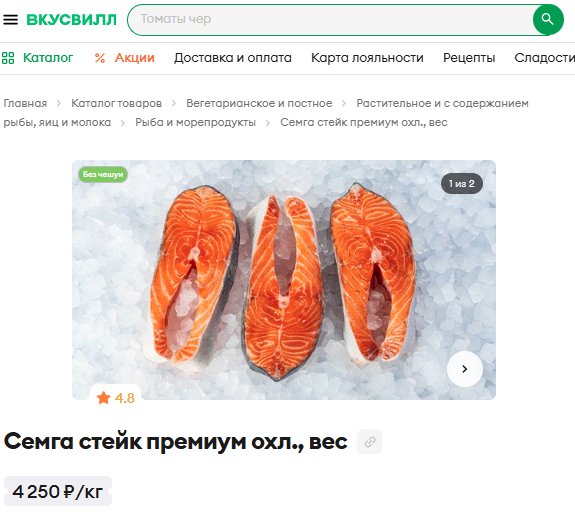Image resolution: width=575 pixels, height=512 pixels.
Task: Click the orange rating star
Action: (x=103, y=398)
